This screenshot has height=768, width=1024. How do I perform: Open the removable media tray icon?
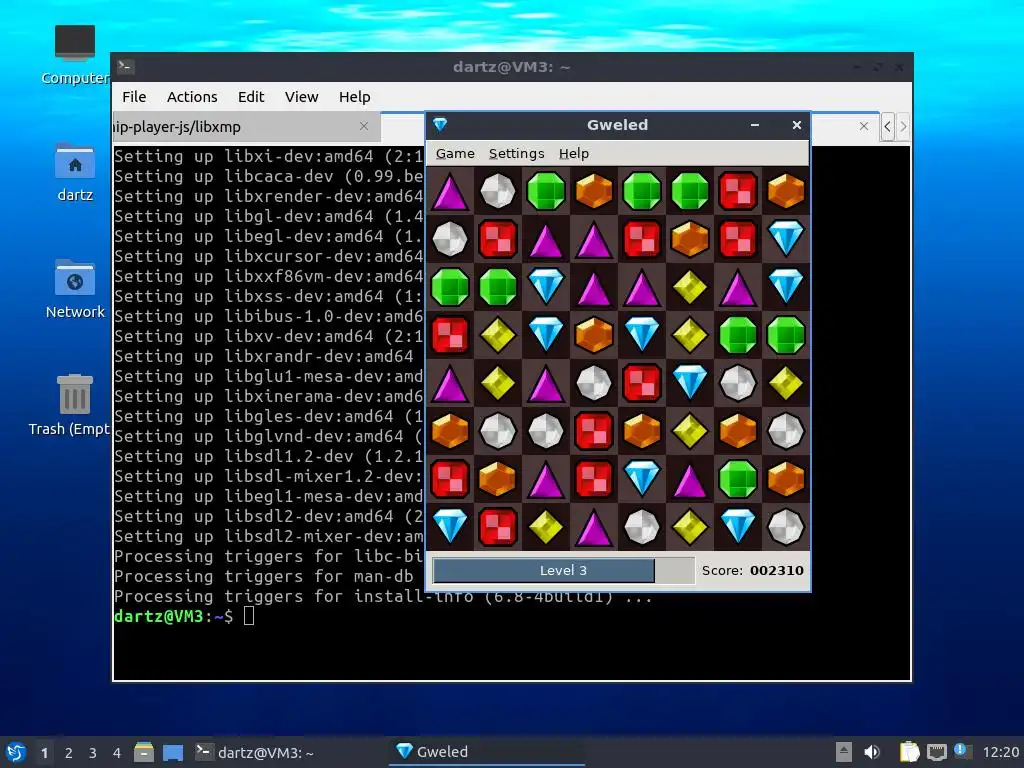pos(844,752)
